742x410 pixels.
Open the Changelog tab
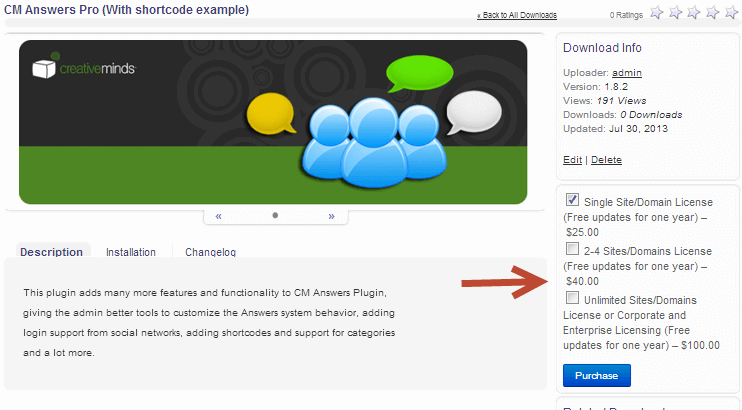(x=210, y=252)
